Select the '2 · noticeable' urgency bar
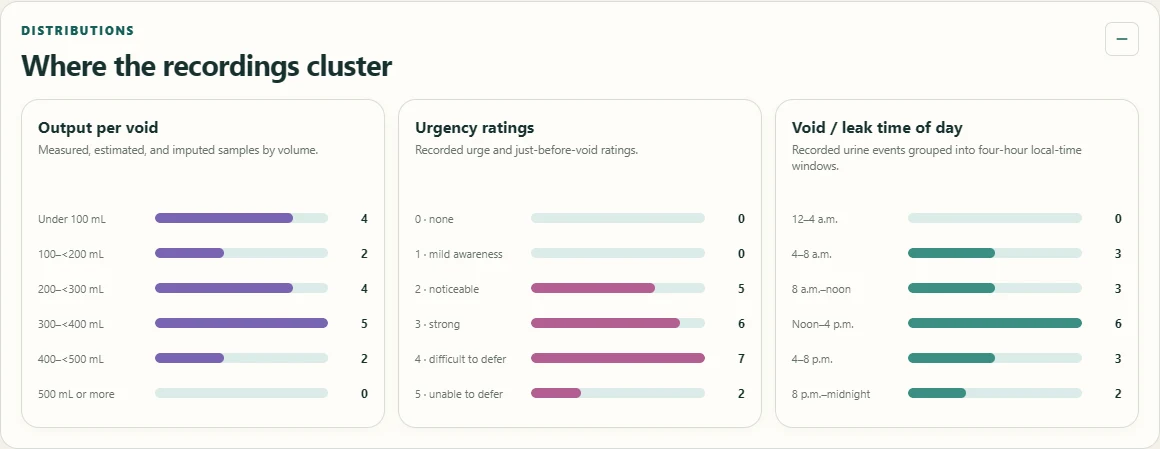This screenshot has height=449, width=1160. pos(618,288)
